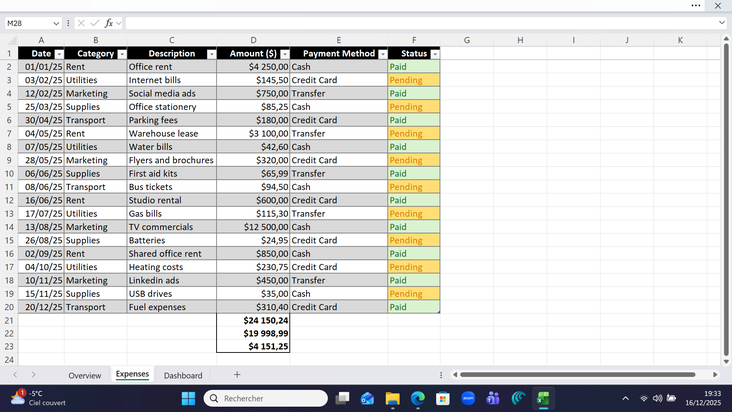Open Outlook from the taskbar
The width and height of the screenshot is (732, 412).
click(x=367, y=398)
